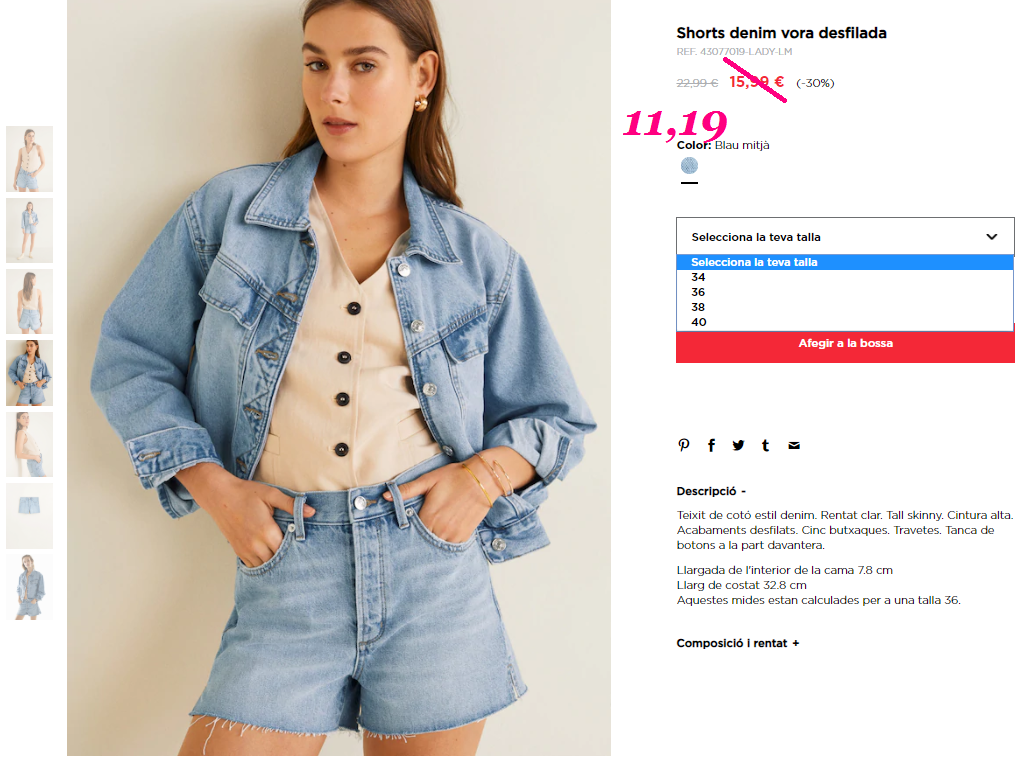Share product on Facebook
Image resolution: width=1019 pixels, height=760 pixels.
[x=711, y=445]
